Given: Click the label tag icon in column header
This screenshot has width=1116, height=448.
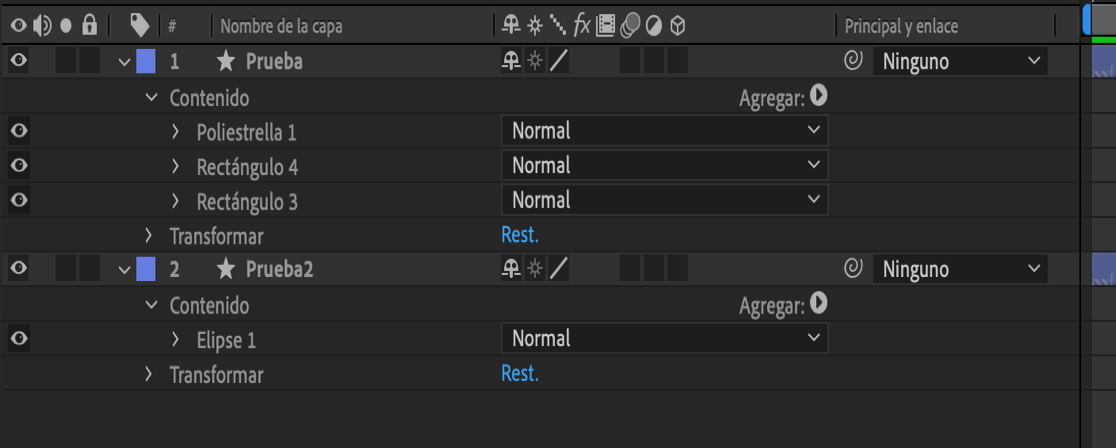Looking at the screenshot, I should 140,25.
